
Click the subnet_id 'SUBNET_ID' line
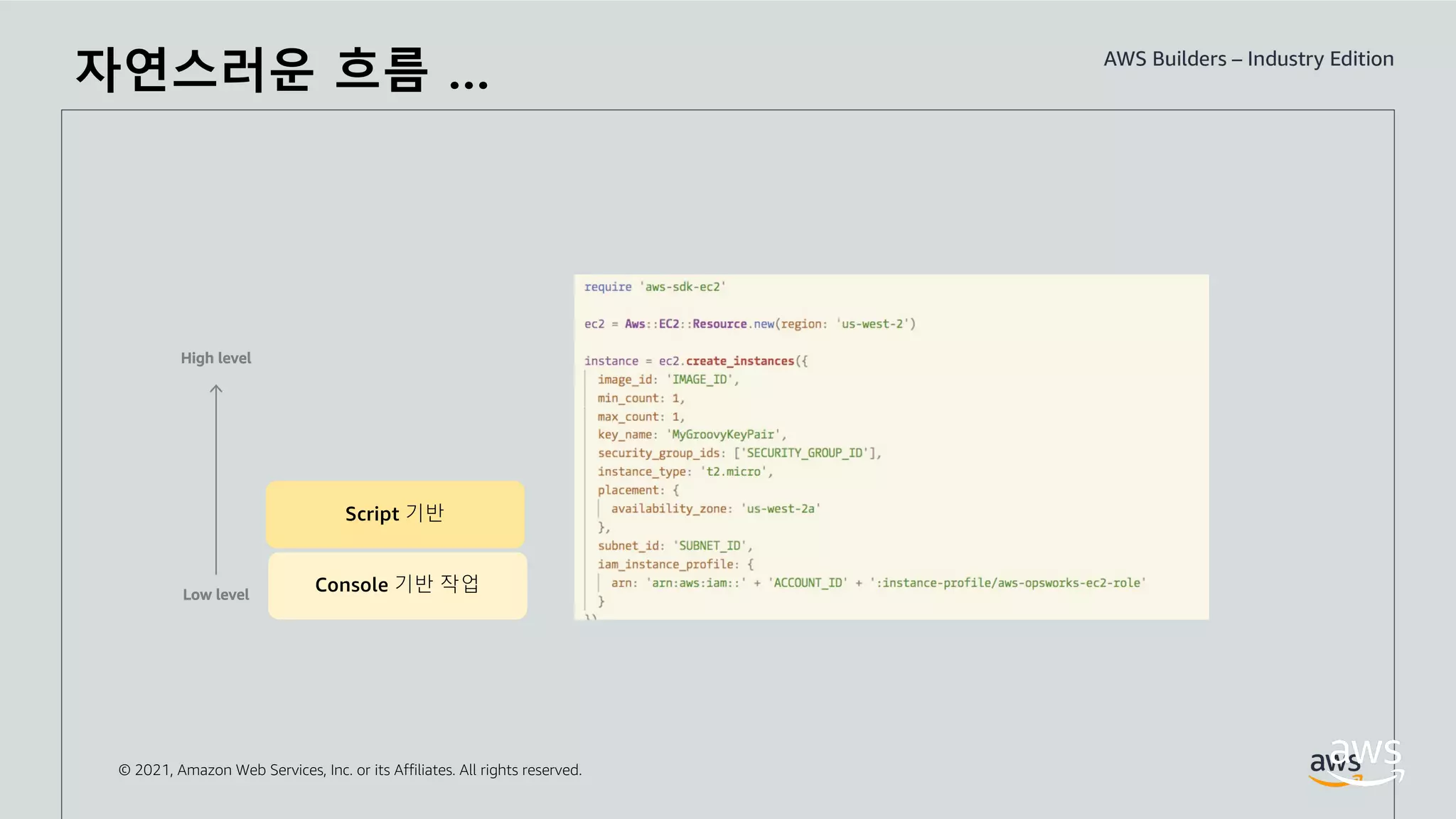(675, 545)
